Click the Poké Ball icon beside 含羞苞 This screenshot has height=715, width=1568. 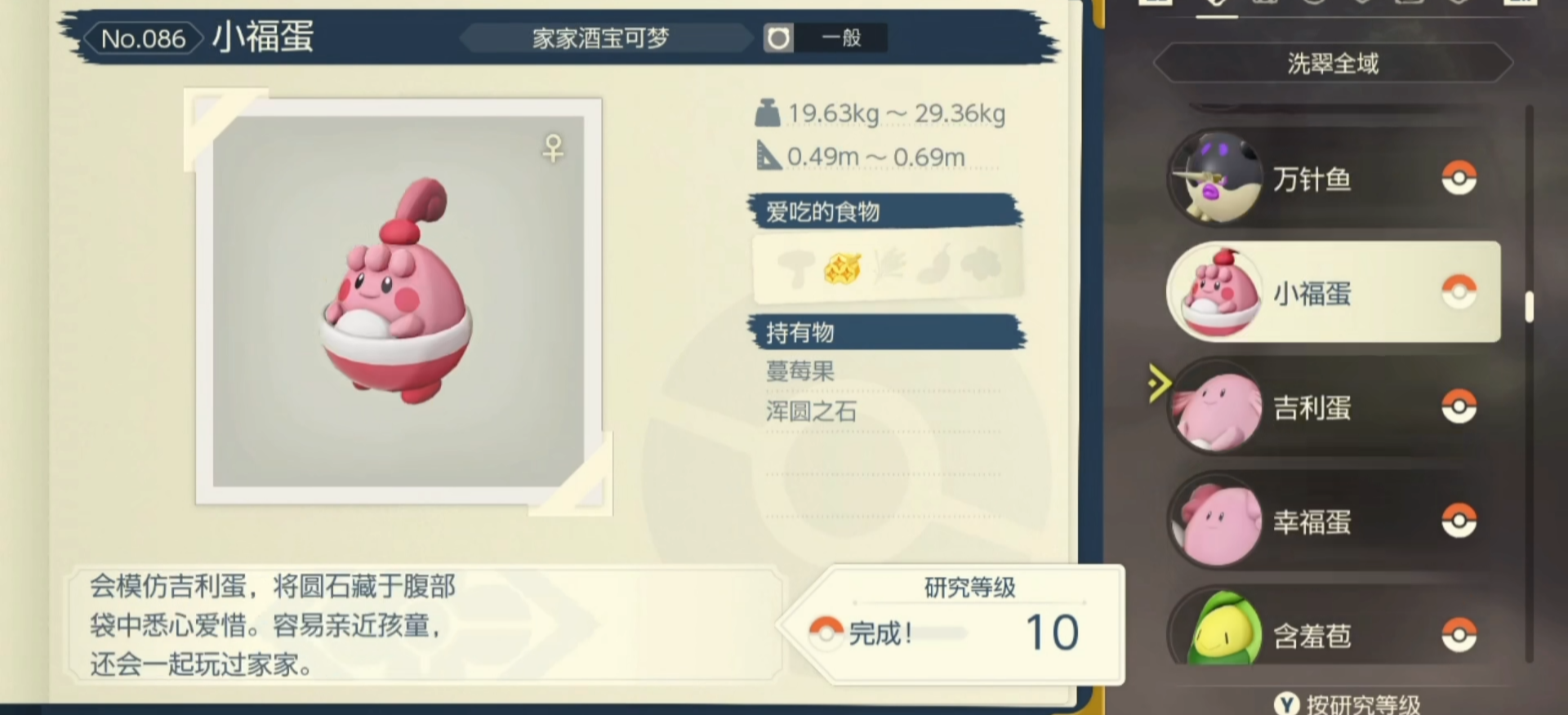(1459, 635)
